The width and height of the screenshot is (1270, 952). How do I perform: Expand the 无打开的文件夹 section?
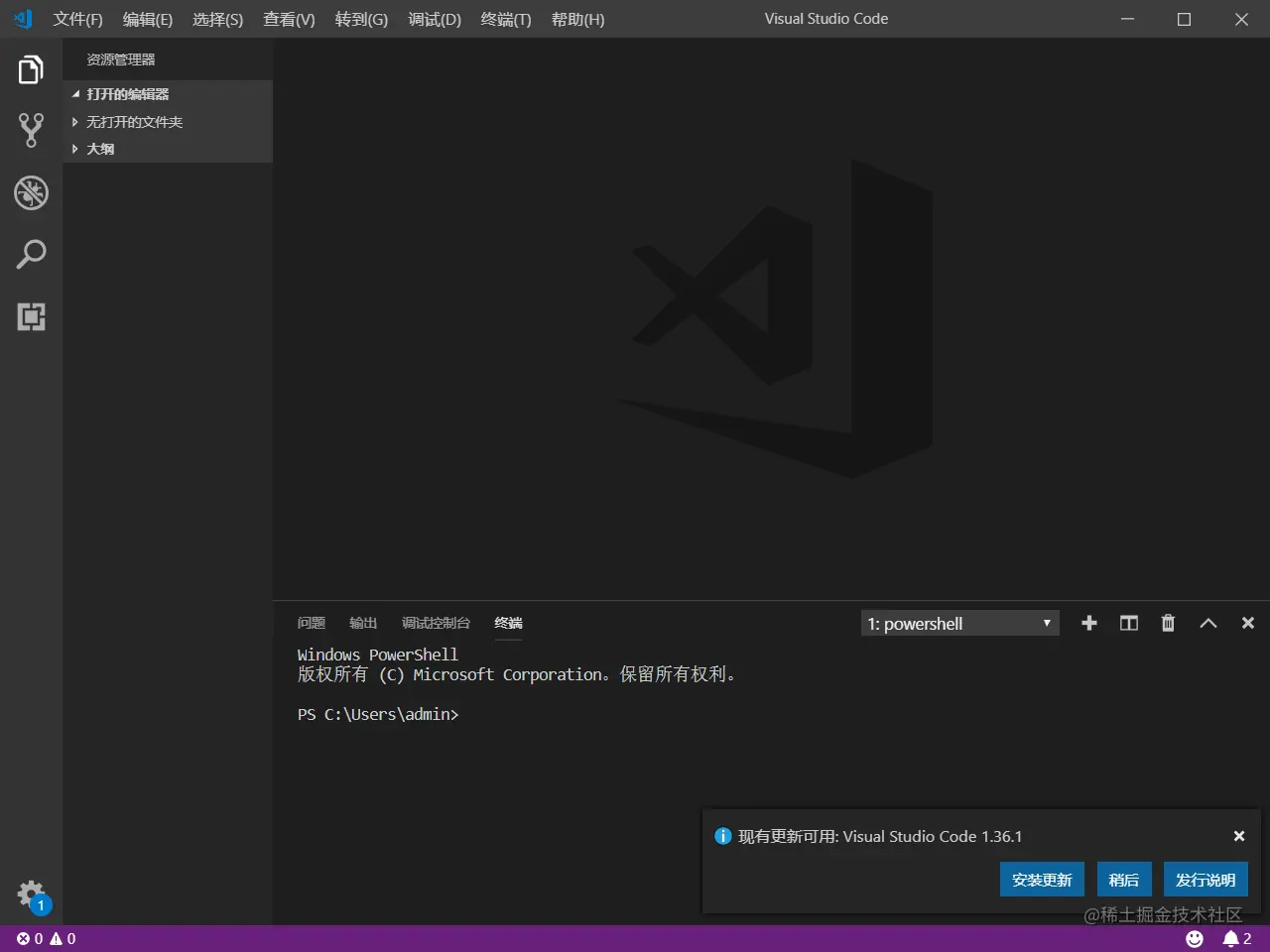click(168, 122)
